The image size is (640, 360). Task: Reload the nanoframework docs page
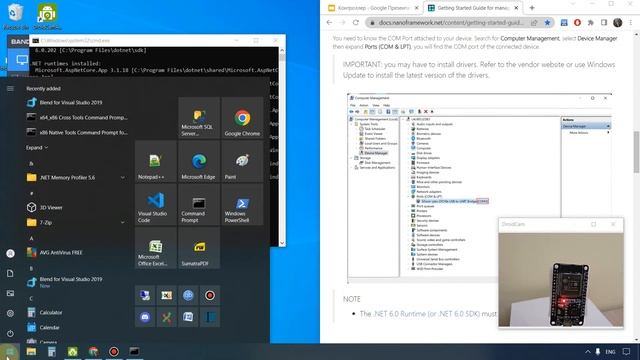(x=356, y=22)
